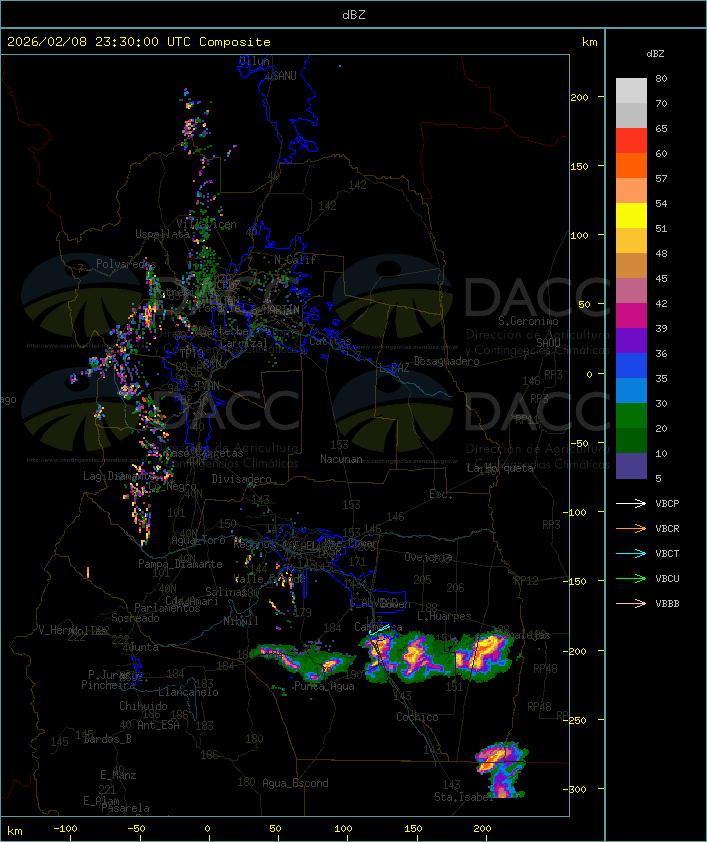
Task: Click the Sosneado map label
Action: tap(135, 618)
